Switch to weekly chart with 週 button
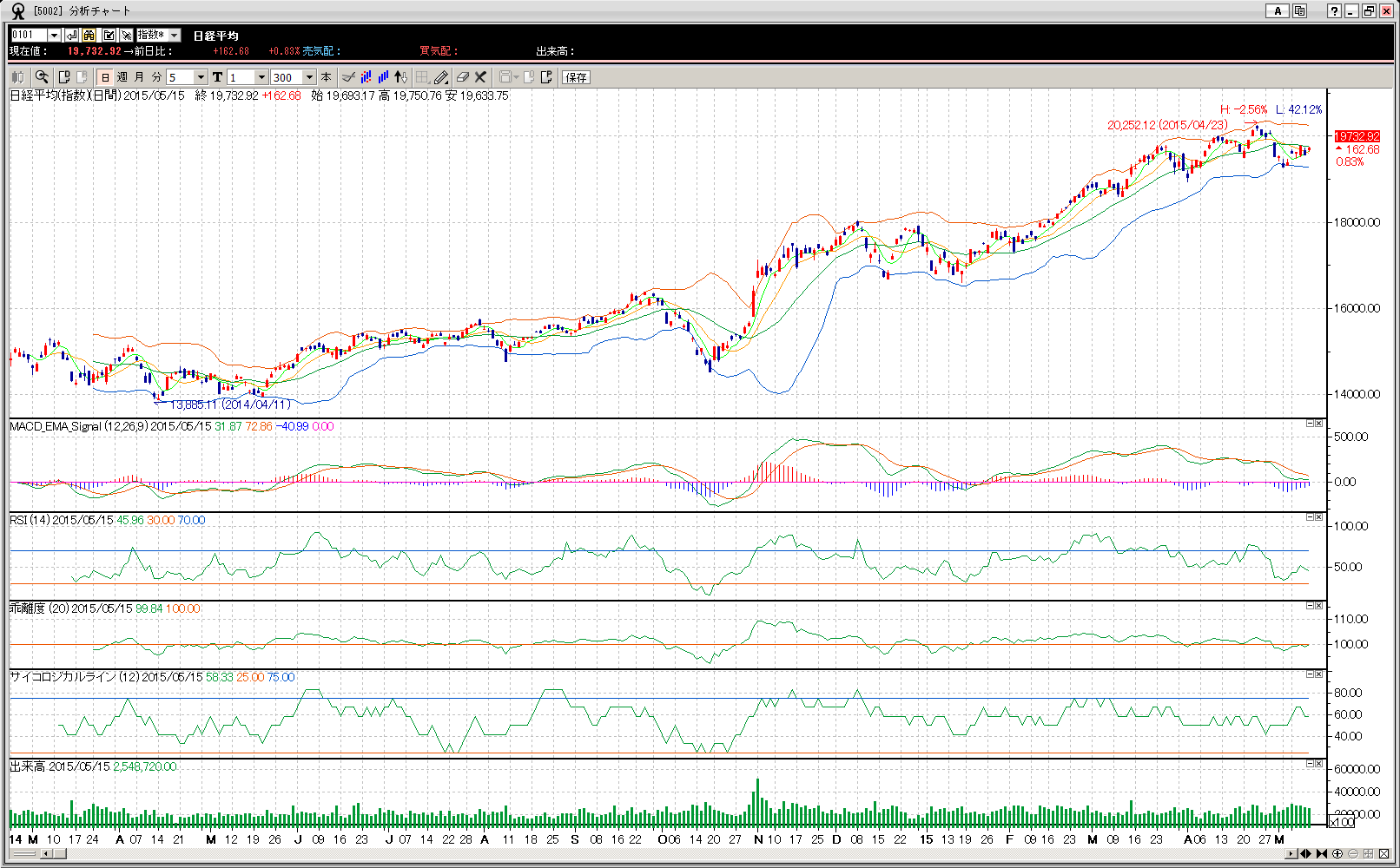The height and width of the screenshot is (868, 1400). click(122, 77)
